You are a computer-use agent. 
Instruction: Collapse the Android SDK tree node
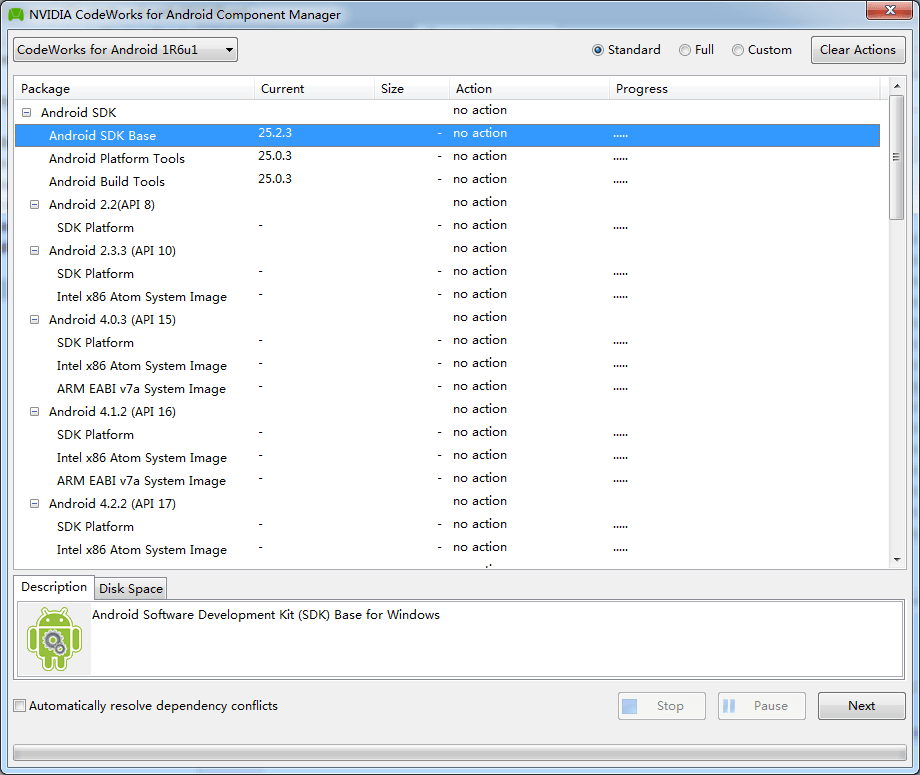pos(26,113)
